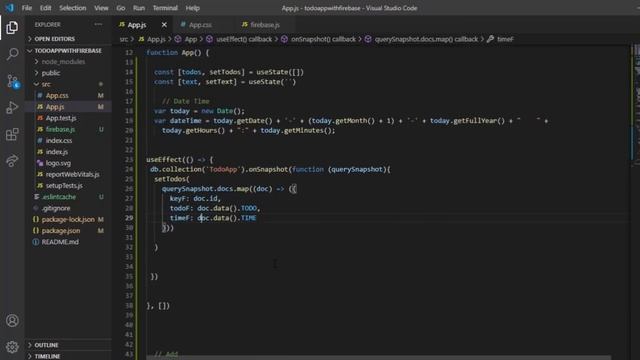
Task: Open the Selection menu
Action: (x=73, y=8)
